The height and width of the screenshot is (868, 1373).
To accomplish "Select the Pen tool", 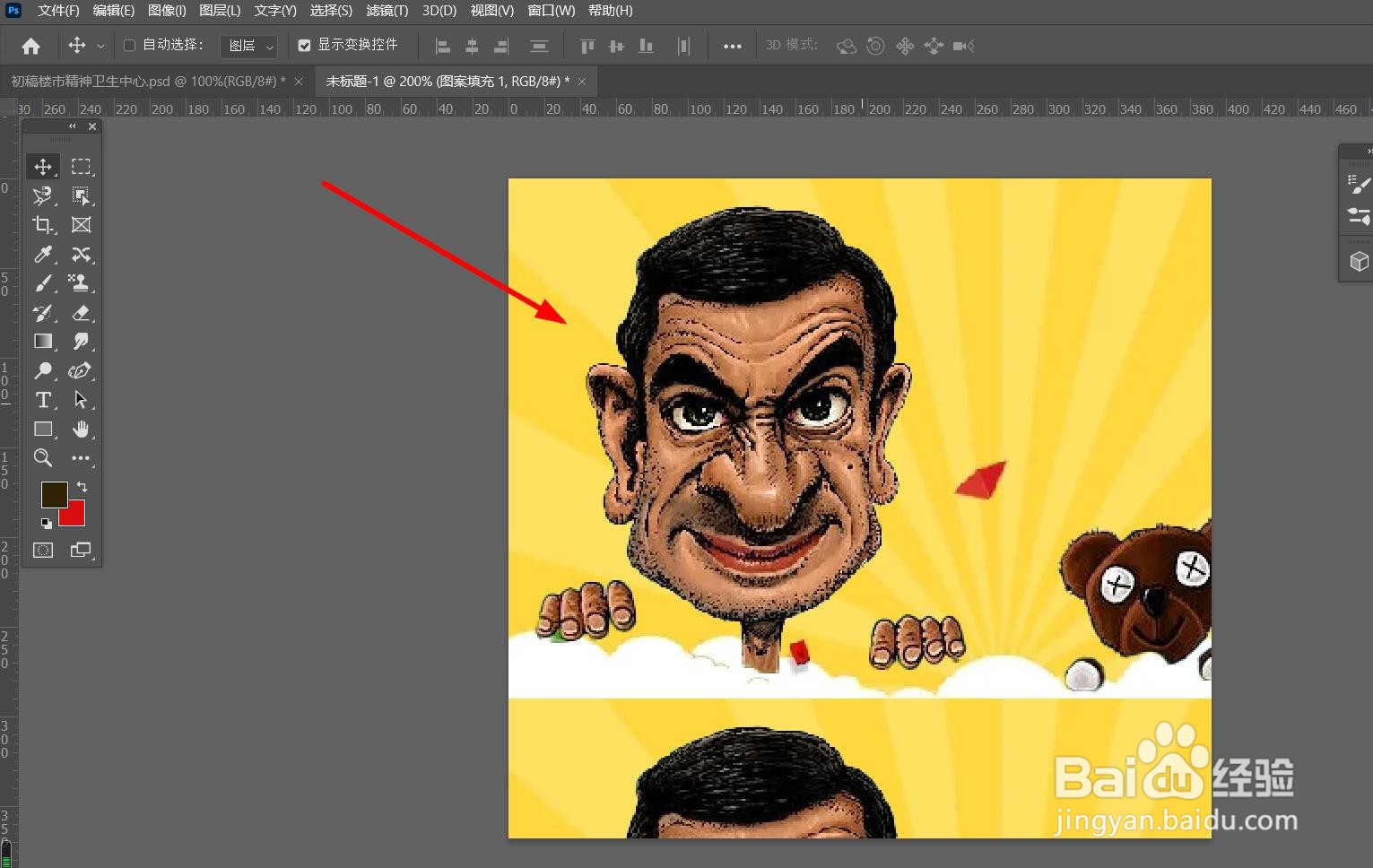I will tap(82, 370).
